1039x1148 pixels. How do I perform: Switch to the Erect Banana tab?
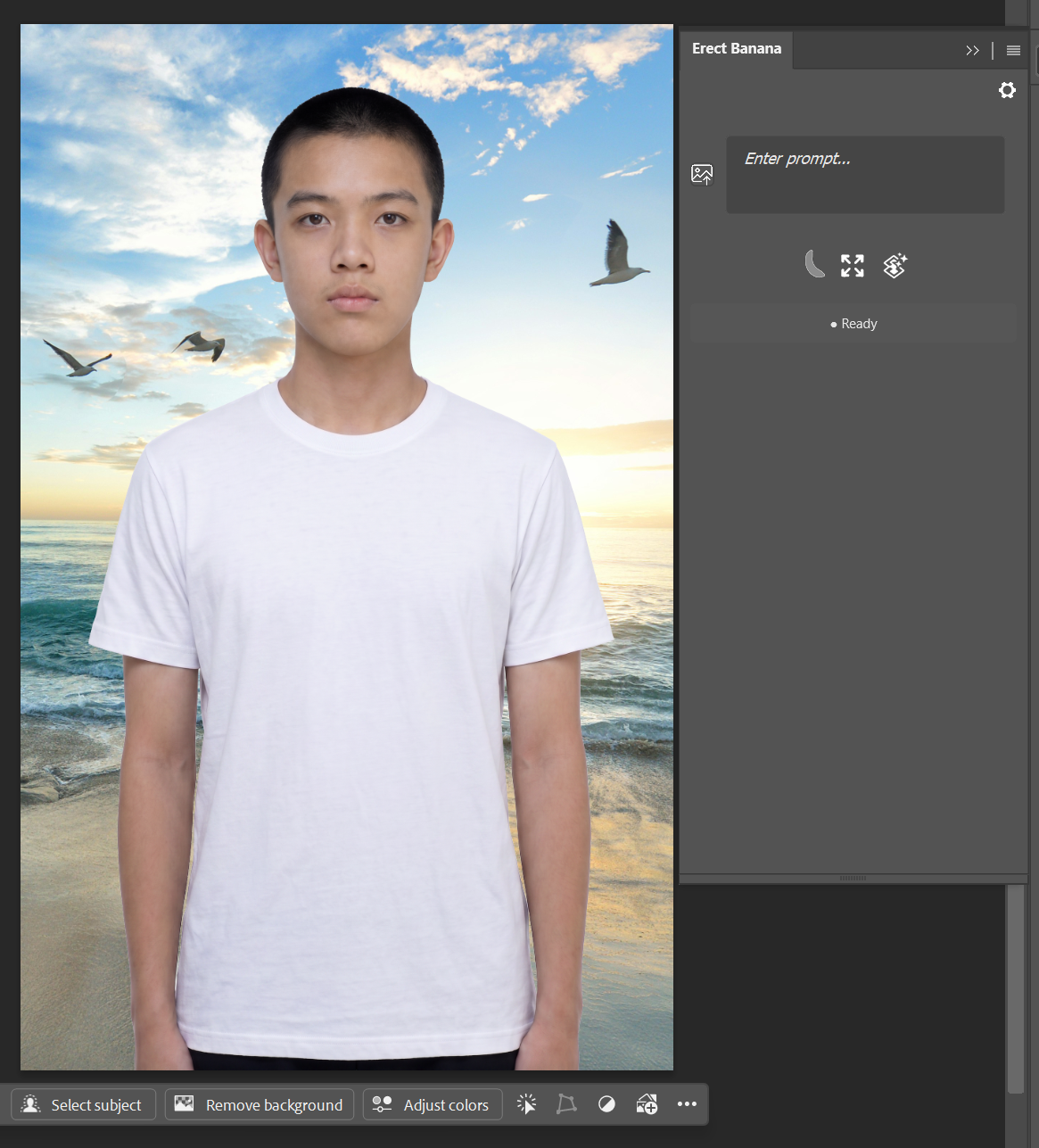737,49
